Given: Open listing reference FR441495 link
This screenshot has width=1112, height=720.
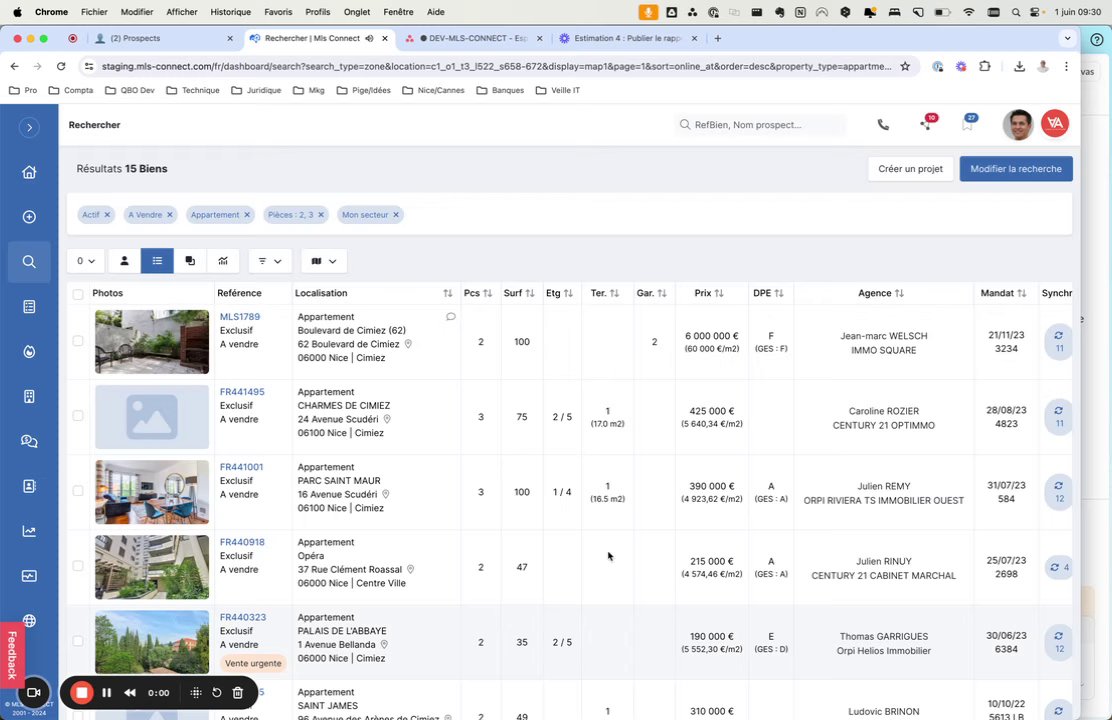Looking at the screenshot, I should 242,392.
